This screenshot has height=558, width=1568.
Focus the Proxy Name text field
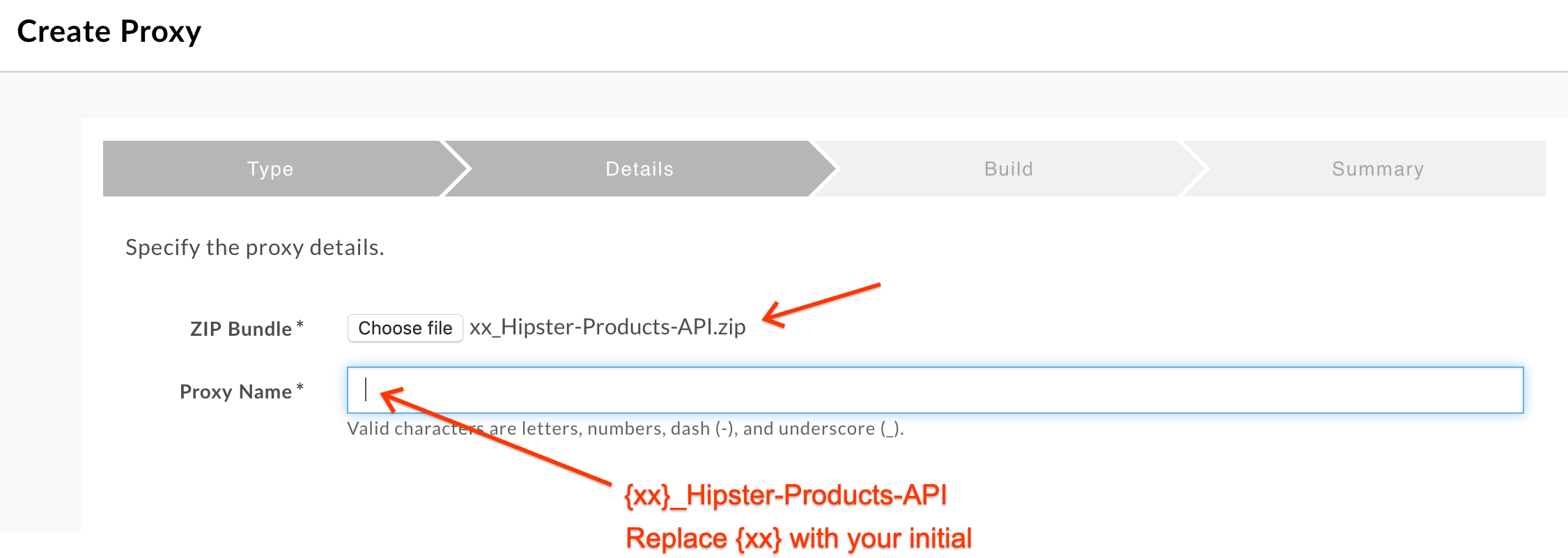[x=936, y=390]
